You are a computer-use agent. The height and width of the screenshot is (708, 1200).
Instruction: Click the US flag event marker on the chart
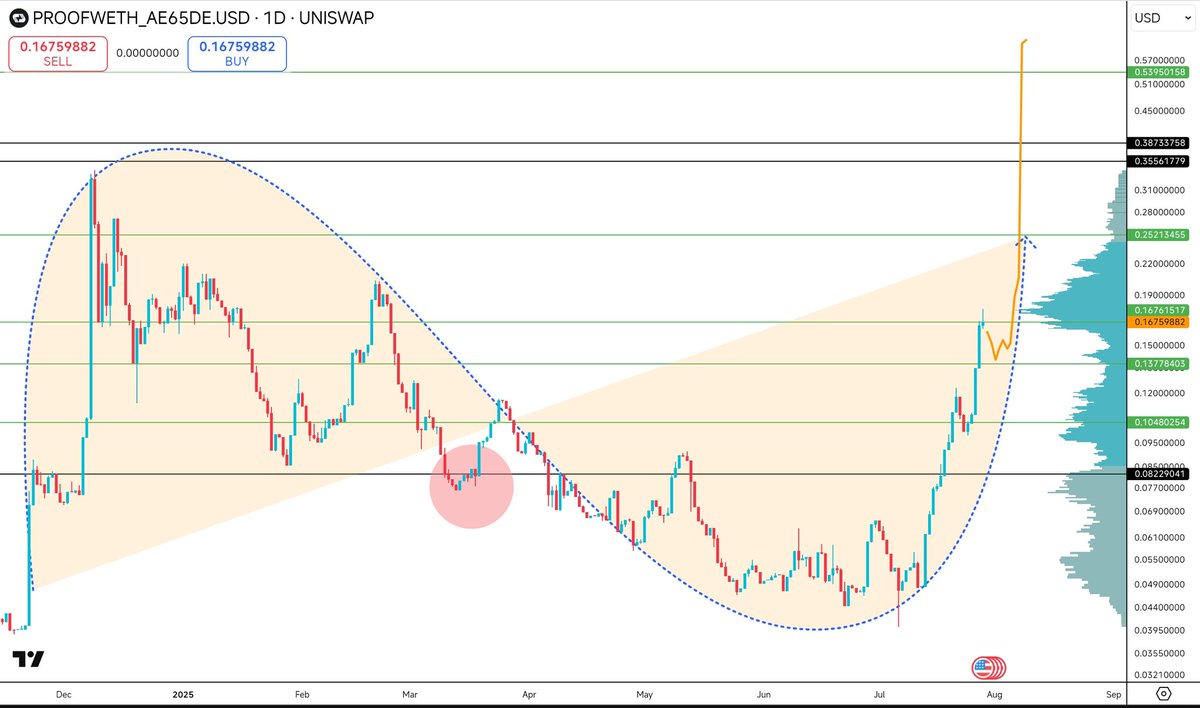pyautogui.click(x=988, y=666)
